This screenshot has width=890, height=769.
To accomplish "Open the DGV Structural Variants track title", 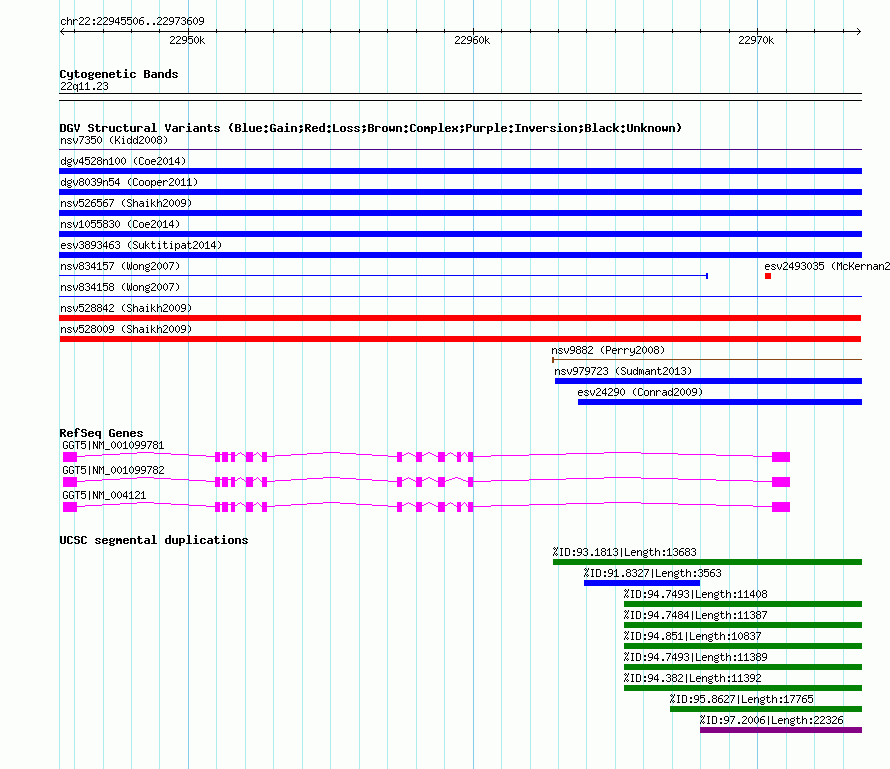I will [x=370, y=128].
